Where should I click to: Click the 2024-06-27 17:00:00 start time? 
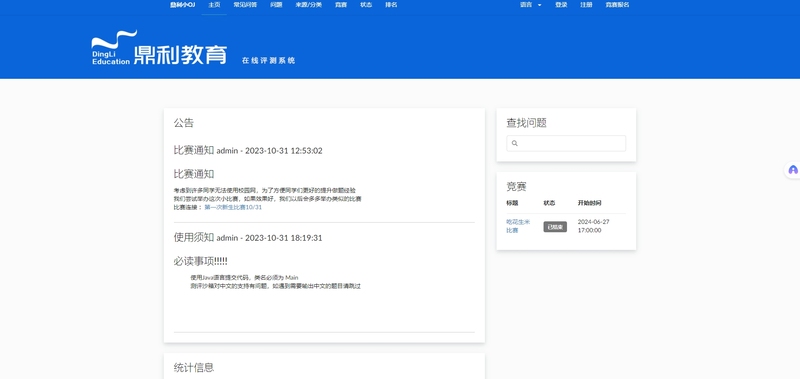pyautogui.click(x=593, y=226)
